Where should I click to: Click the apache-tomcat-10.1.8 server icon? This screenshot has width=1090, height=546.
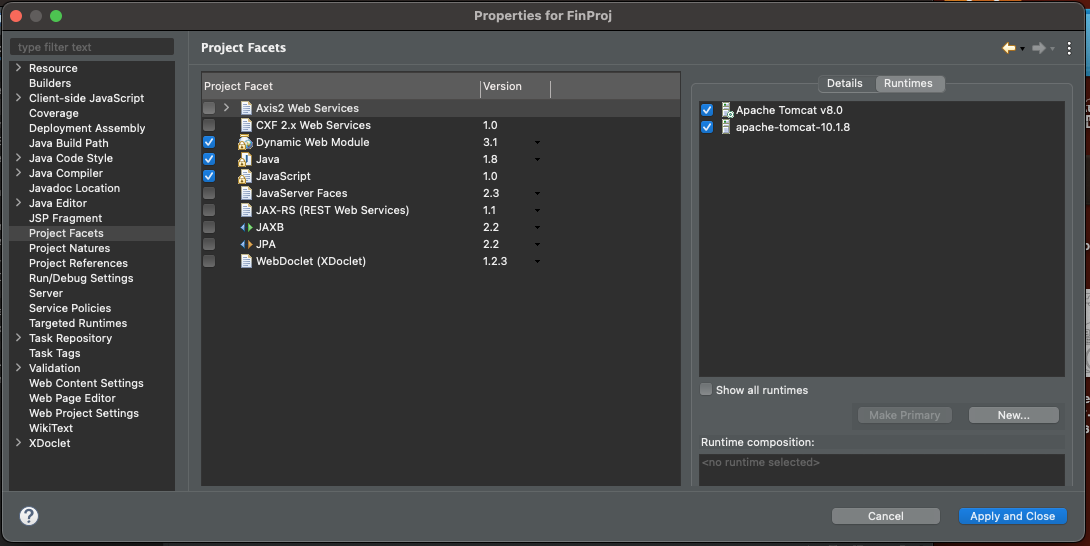click(726, 127)
